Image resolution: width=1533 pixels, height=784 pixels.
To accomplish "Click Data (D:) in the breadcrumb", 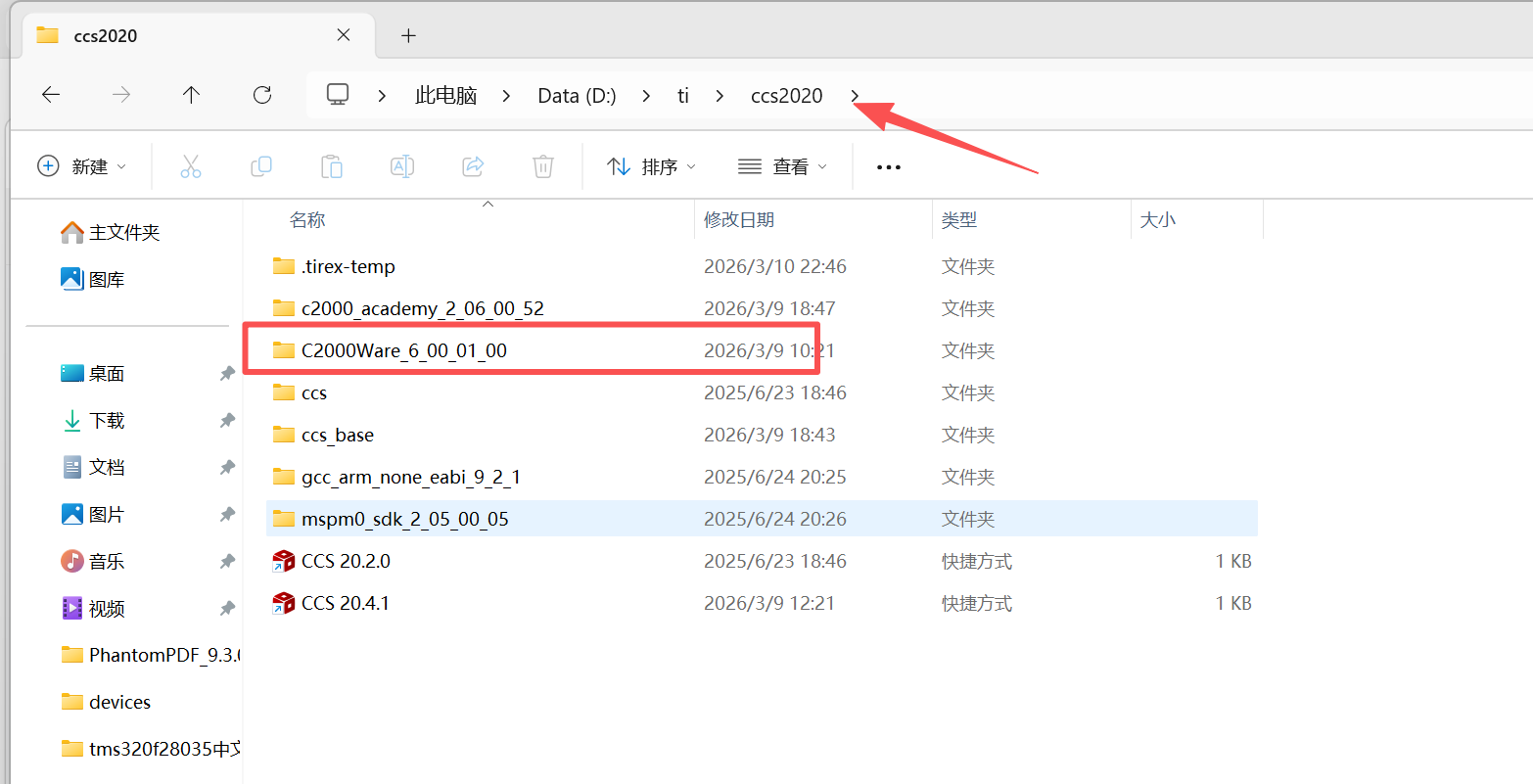I will [577, 95].
